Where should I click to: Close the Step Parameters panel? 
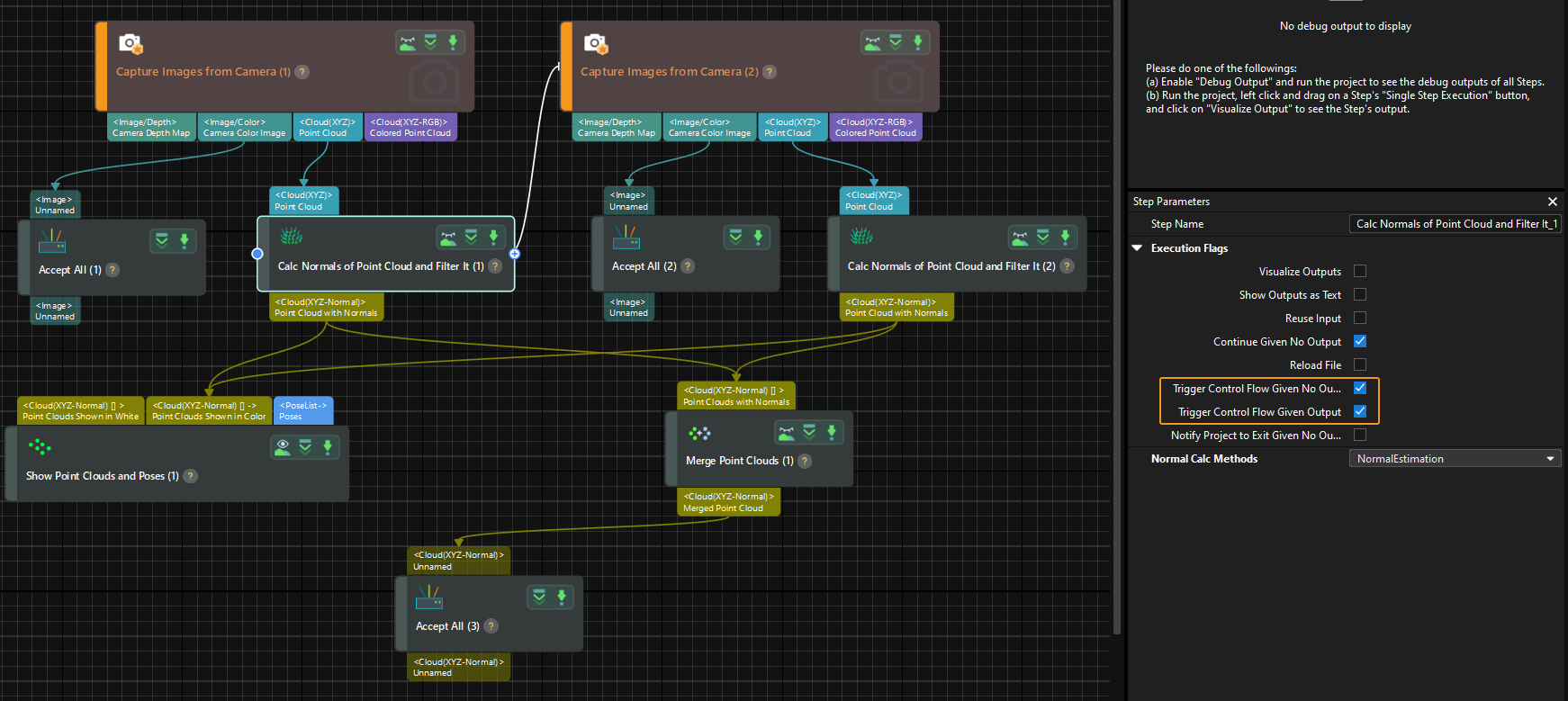point(1552,202)
